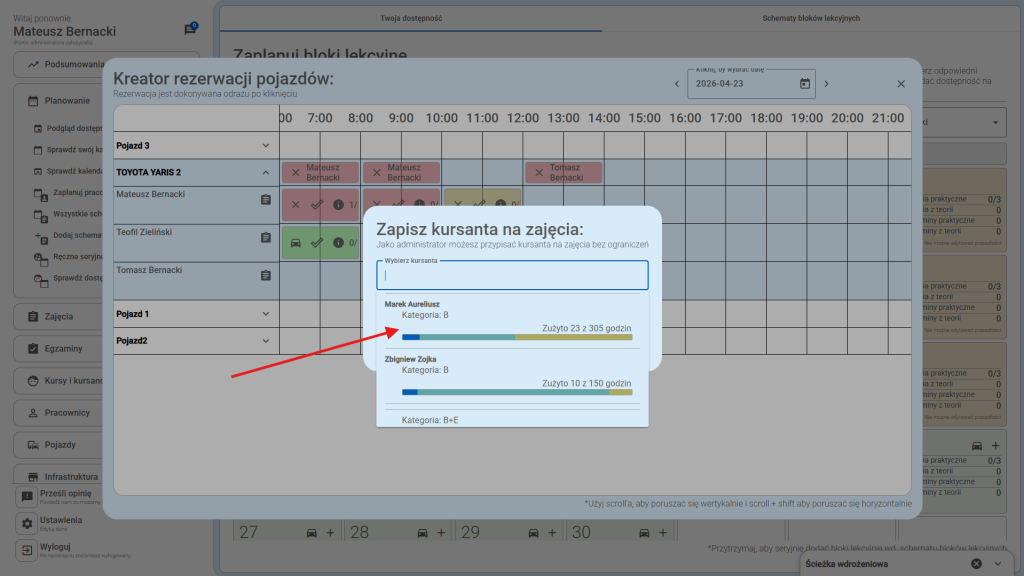
Task: Switch to Schematy bloków lekcyjnych tab
Action: pyautogui.click(x=810, y=18)
